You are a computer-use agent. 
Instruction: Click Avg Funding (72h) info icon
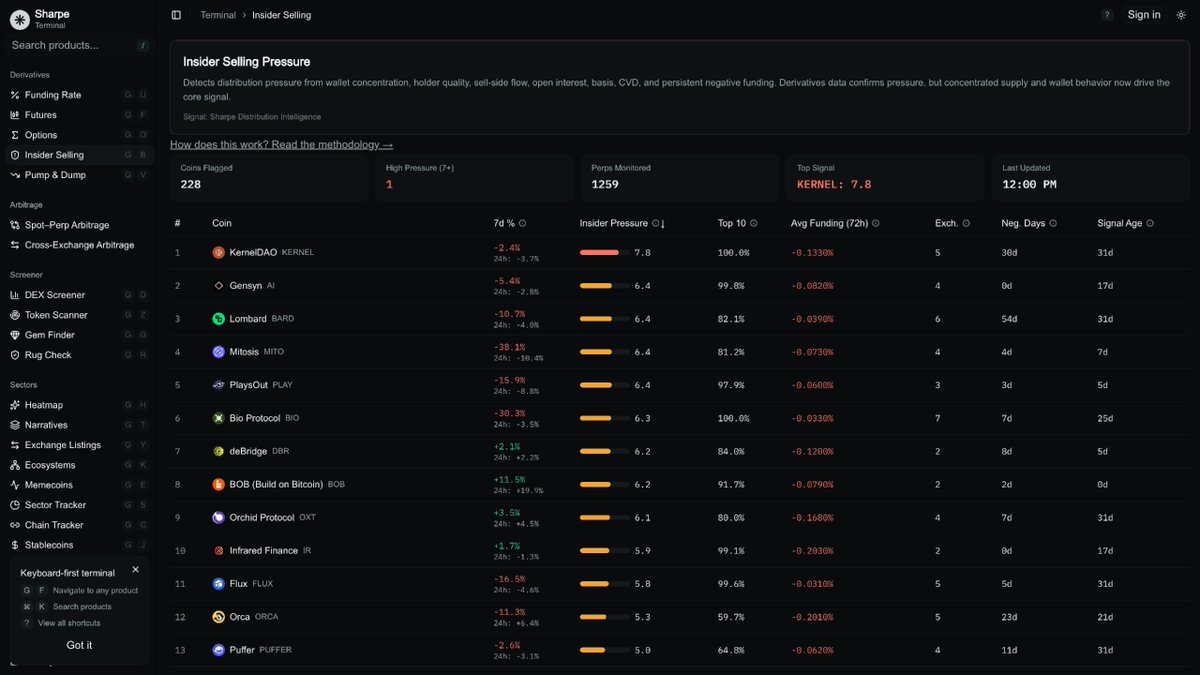(874, 224)
